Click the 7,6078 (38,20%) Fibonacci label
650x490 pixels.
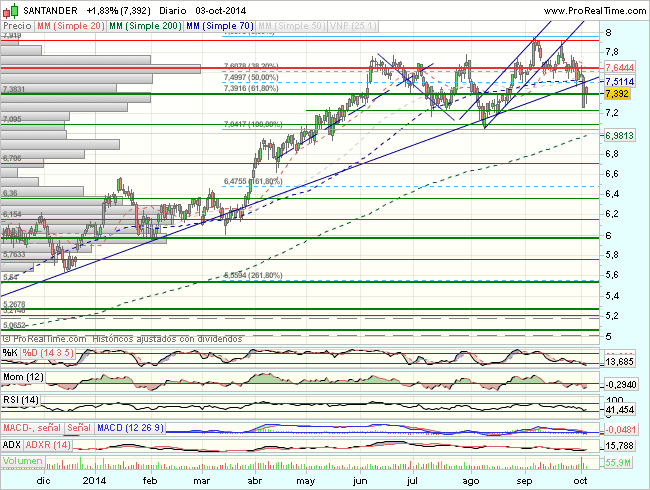coord(251,66)
